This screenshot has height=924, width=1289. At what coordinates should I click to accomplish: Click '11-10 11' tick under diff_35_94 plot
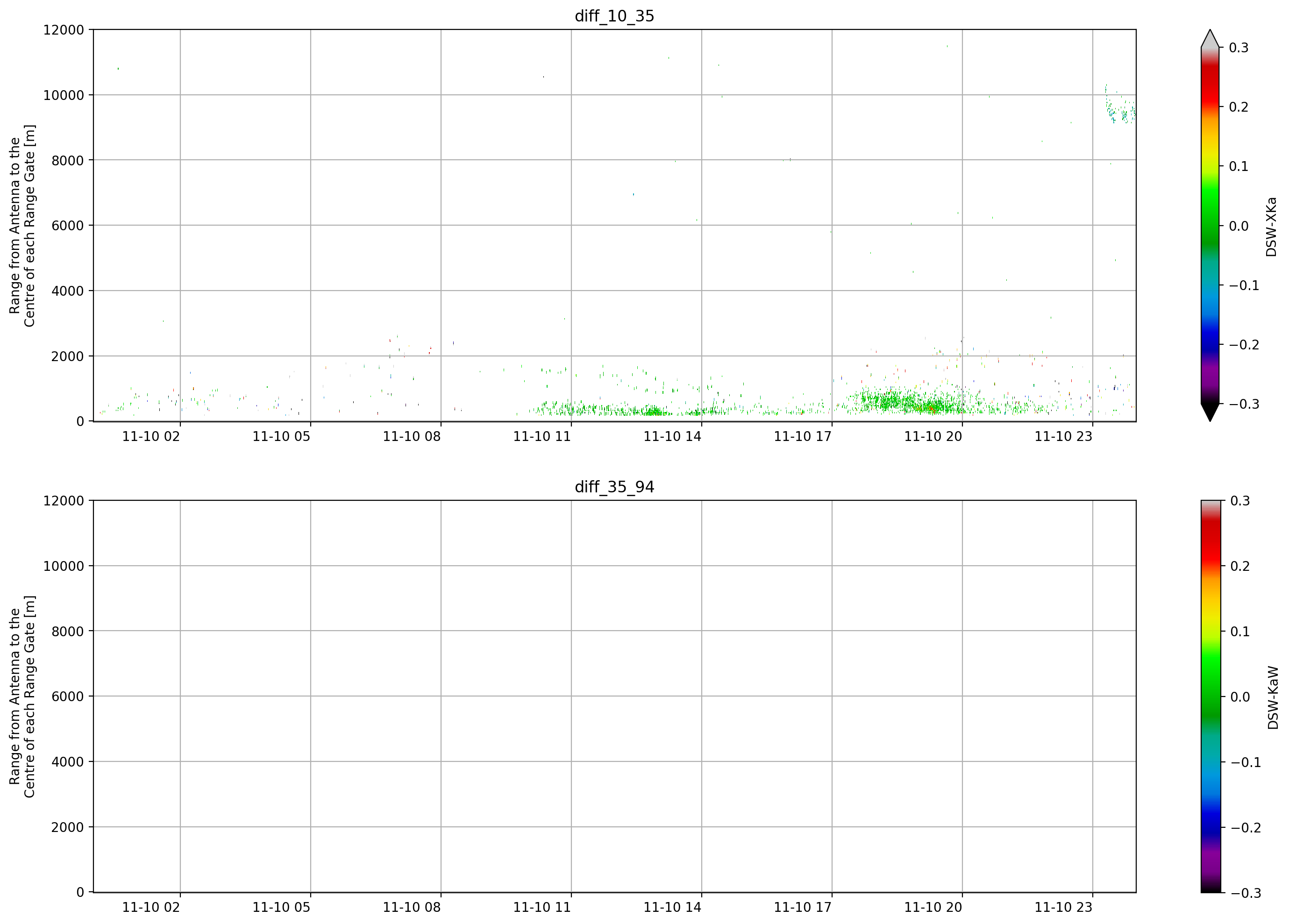542,908
